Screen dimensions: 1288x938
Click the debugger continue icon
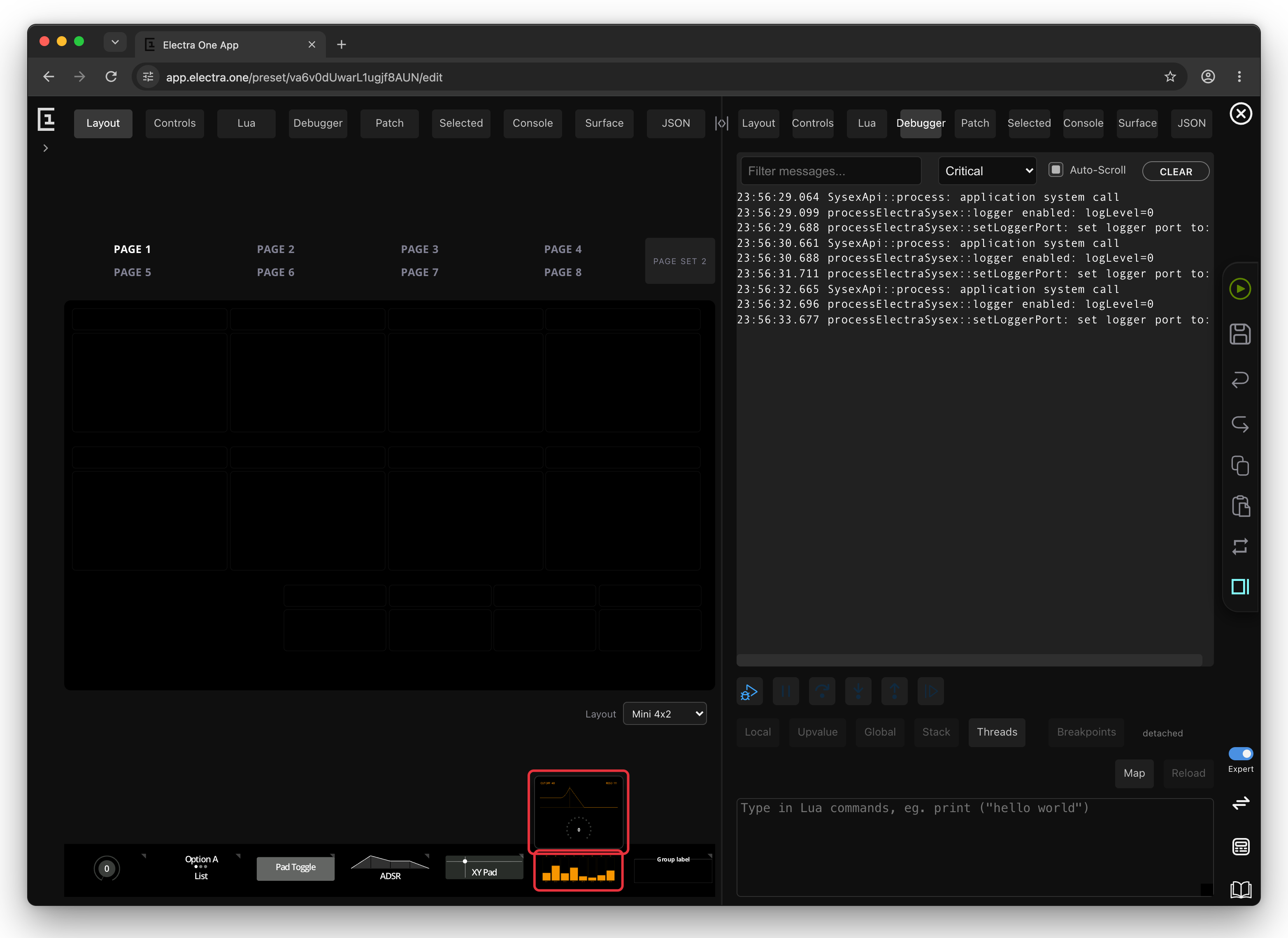[x=931, y=692]
